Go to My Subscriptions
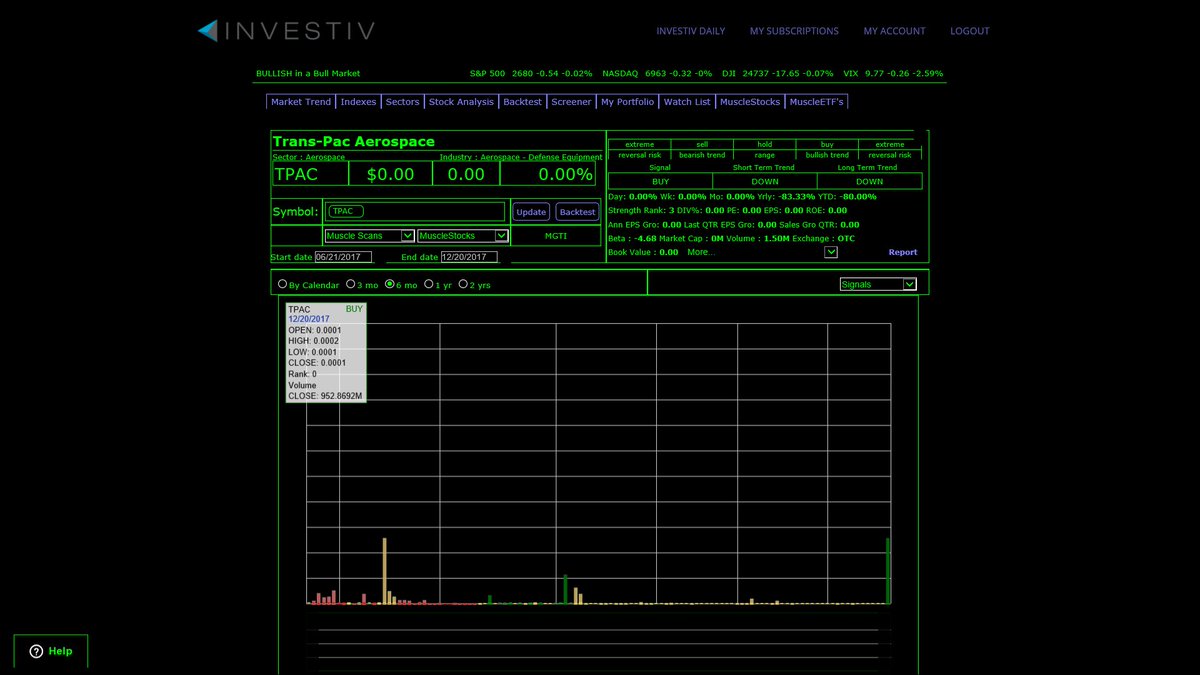This screenshot has height=675, width=1200. click(794, 31)
